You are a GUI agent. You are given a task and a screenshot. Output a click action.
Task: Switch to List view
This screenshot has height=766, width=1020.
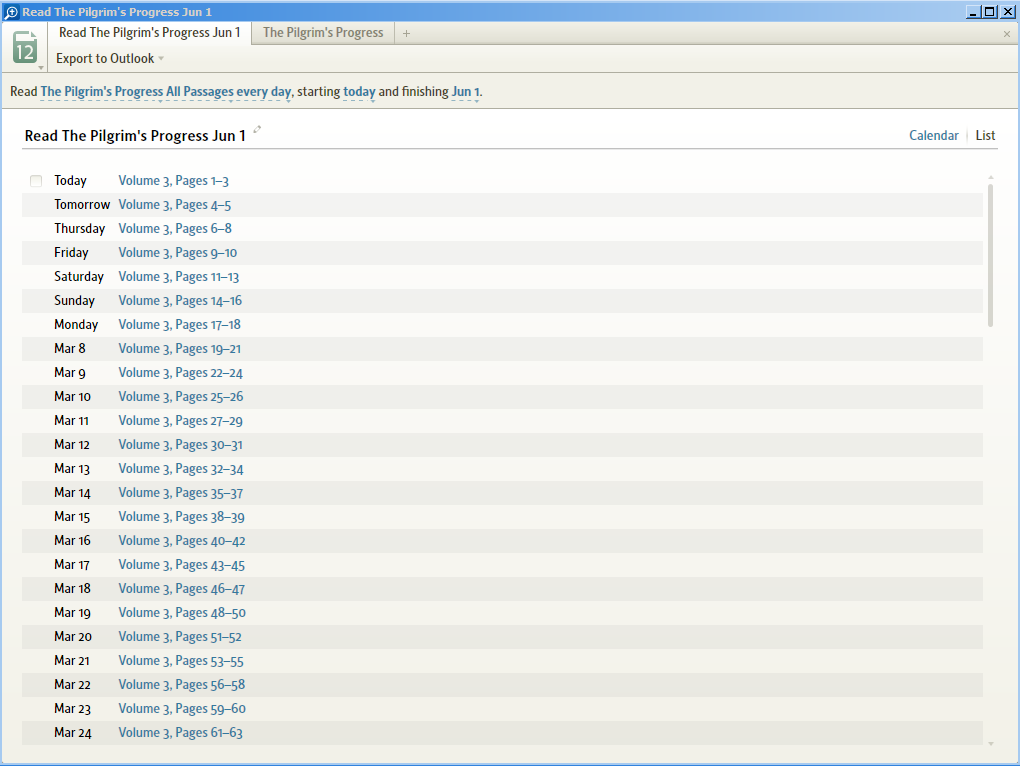pos(985,135)
